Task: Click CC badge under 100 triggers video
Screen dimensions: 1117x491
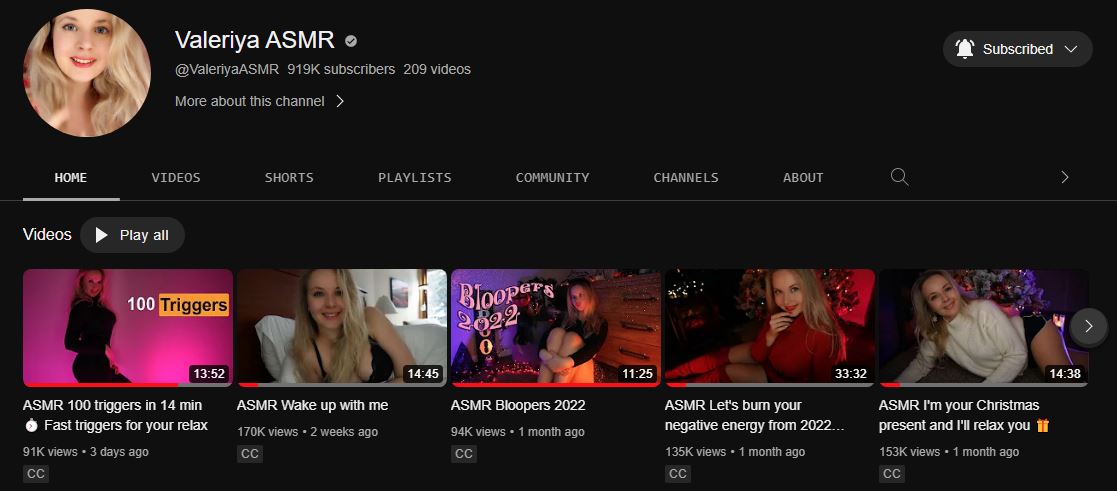Action: coord(36,474)
